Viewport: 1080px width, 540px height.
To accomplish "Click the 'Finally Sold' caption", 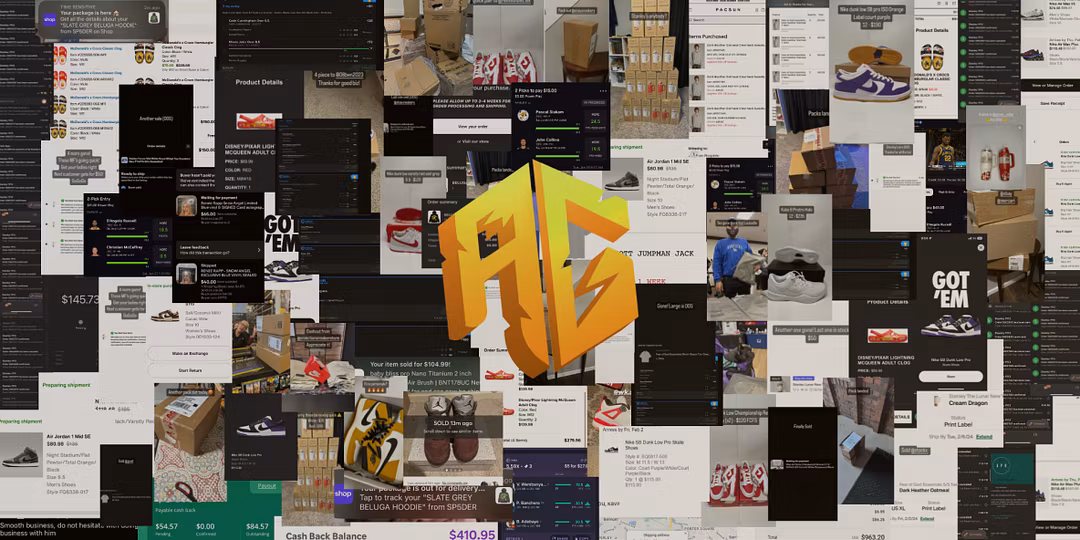I will click(801, 426).
